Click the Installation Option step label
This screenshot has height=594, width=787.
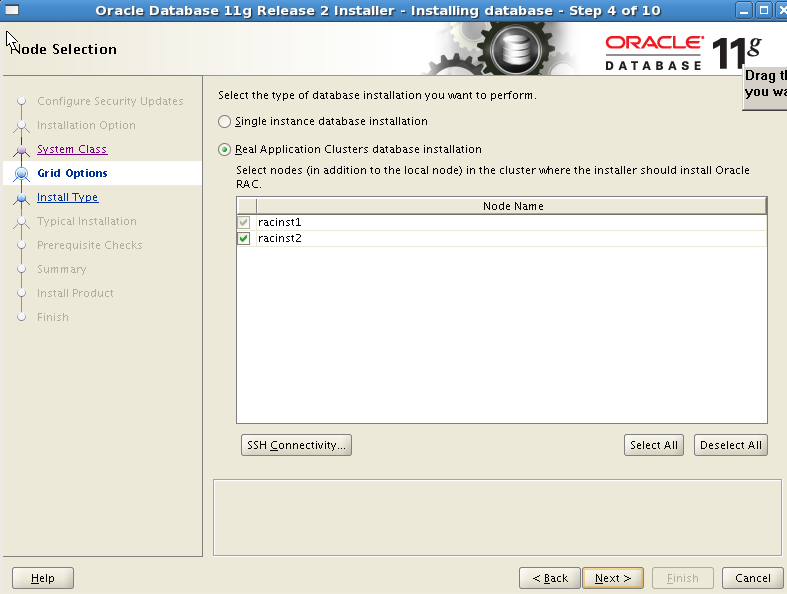[86, 125]
